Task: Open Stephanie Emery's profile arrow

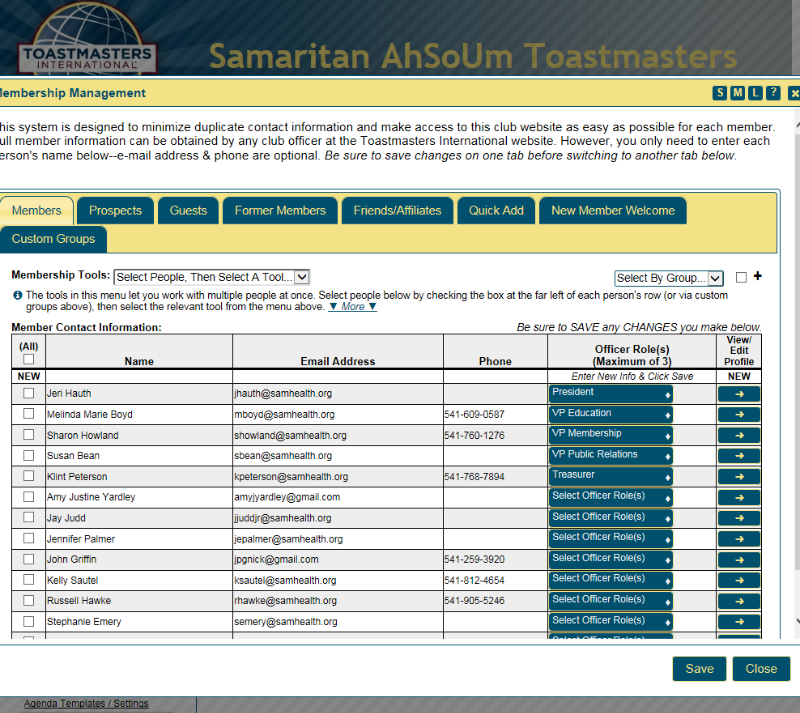Action: [x=739, y=622]
